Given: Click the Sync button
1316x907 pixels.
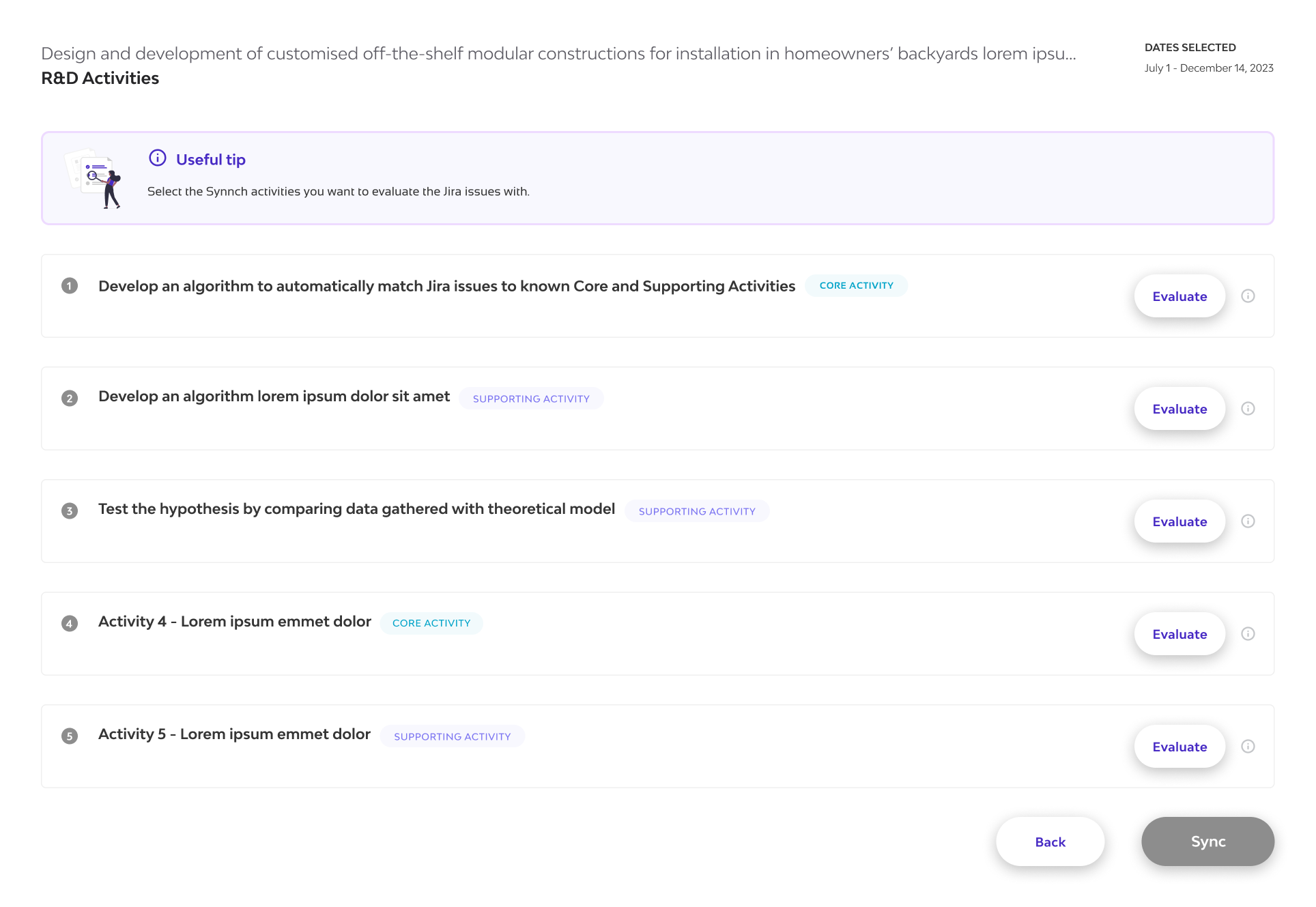Looking at the screenshot, I should tap(1207, 842).
